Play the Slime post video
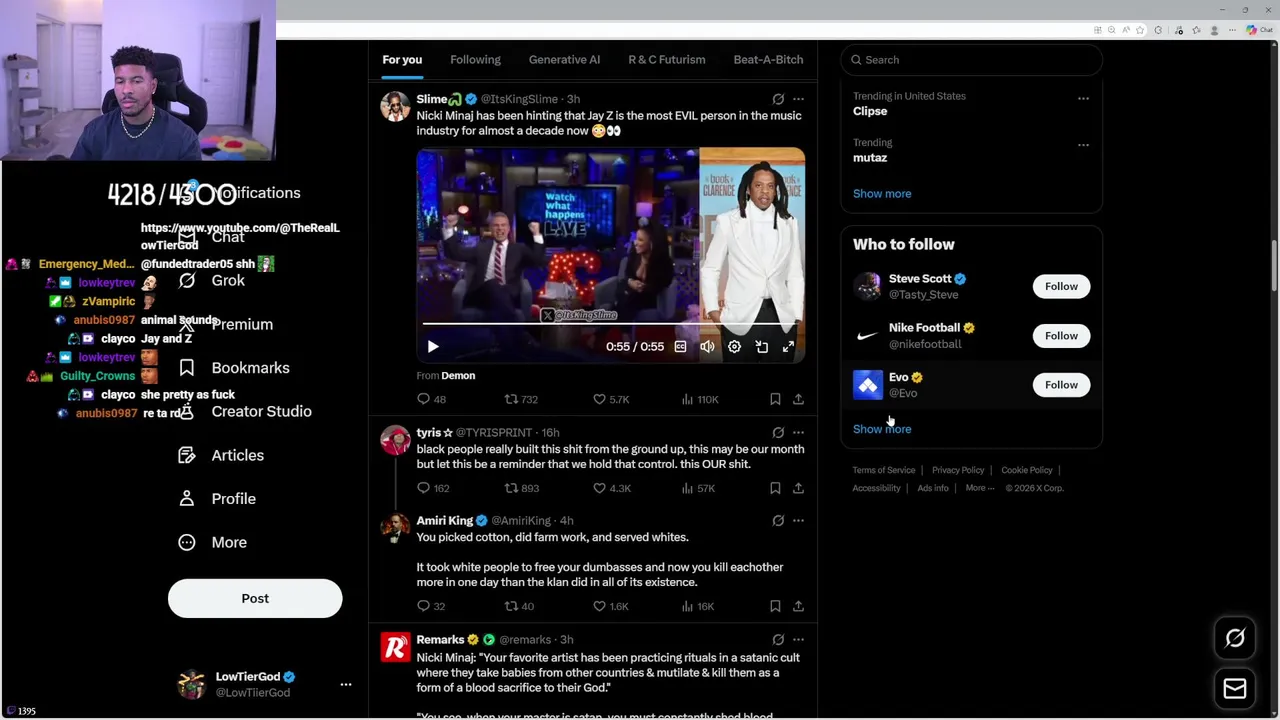1280x720 pixels. (x=432, y=346)
